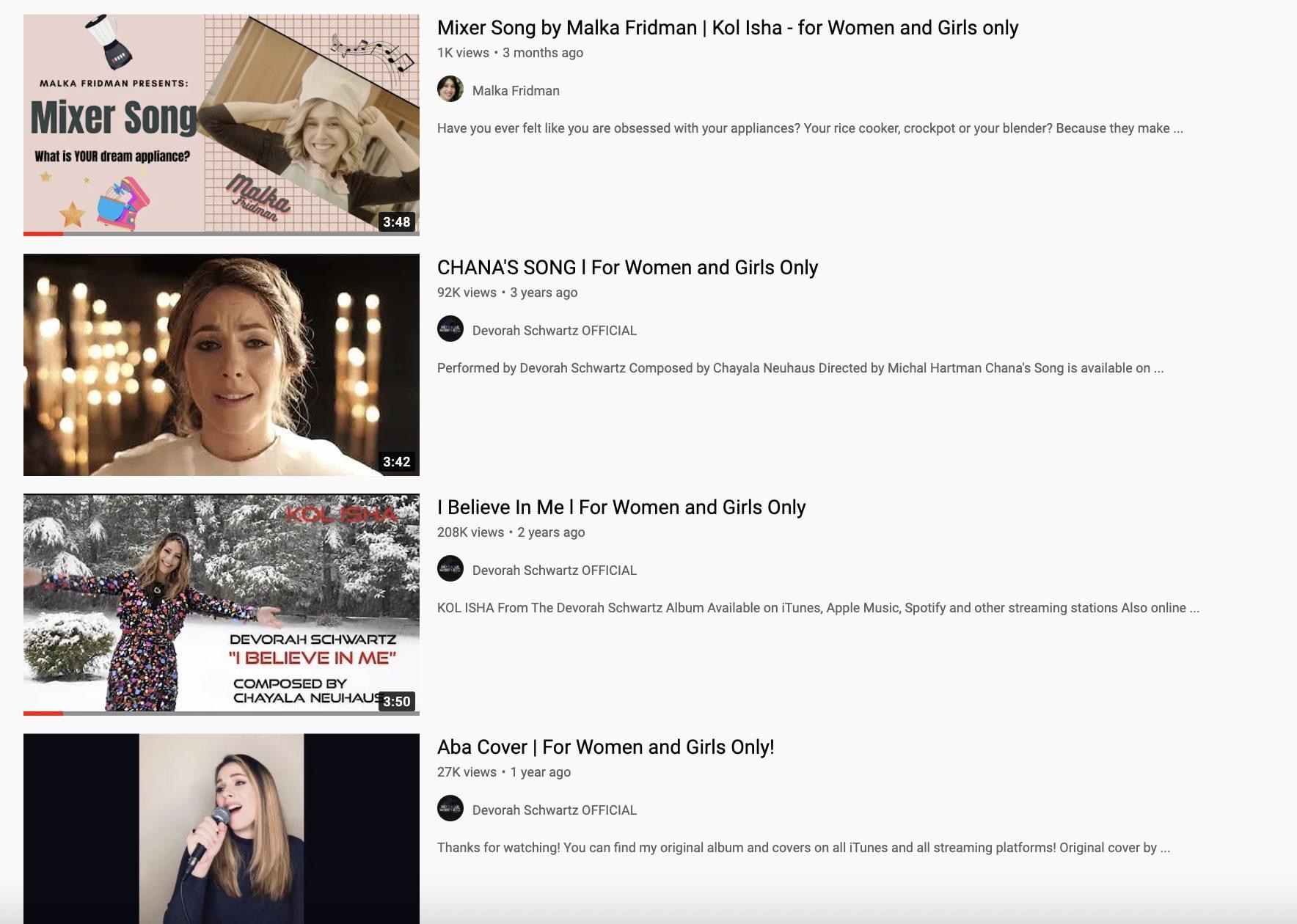Open Devorah Schwartz OFFICIAL under Chana's Song

click(x=555, y=331)
